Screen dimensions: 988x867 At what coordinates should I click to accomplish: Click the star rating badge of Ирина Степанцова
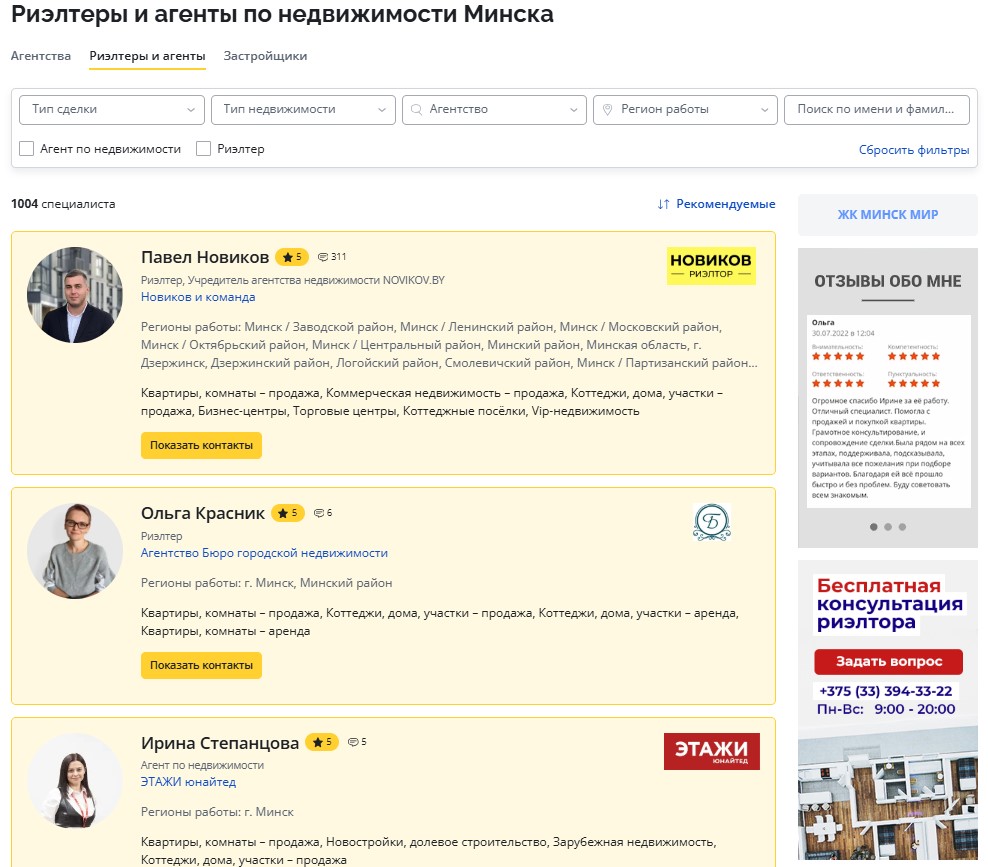[321, 742]
